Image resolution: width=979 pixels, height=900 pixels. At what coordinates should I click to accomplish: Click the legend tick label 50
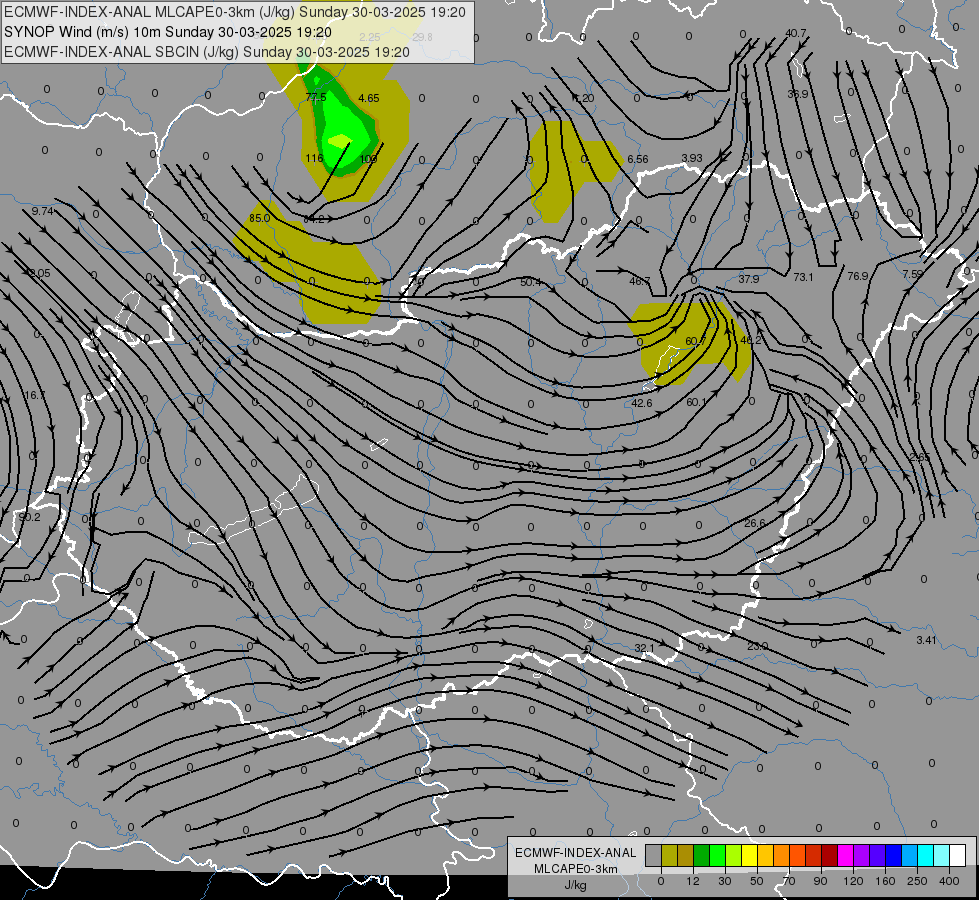click(756, 881)
